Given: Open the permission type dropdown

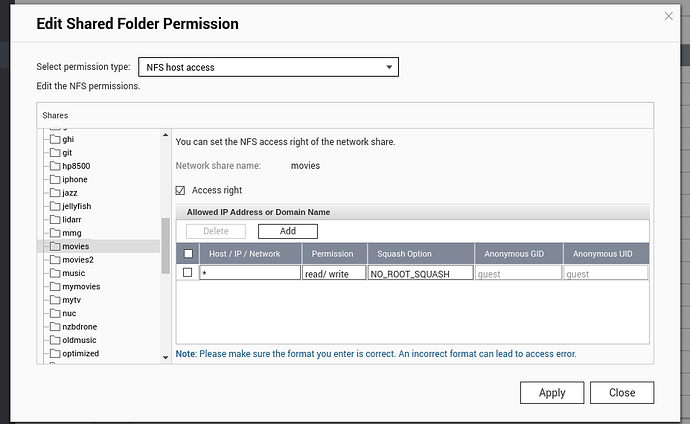Looking at the screenshot, I should (266, 67).
